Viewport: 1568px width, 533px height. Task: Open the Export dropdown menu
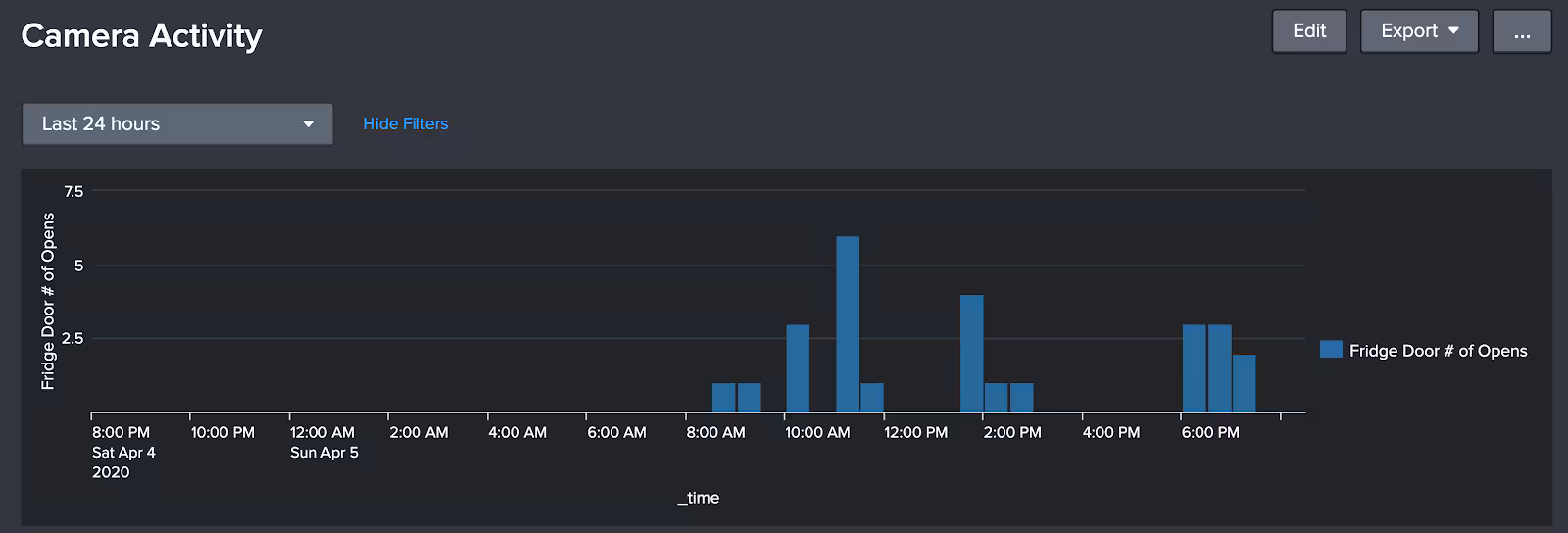(x=1418, y=31)
